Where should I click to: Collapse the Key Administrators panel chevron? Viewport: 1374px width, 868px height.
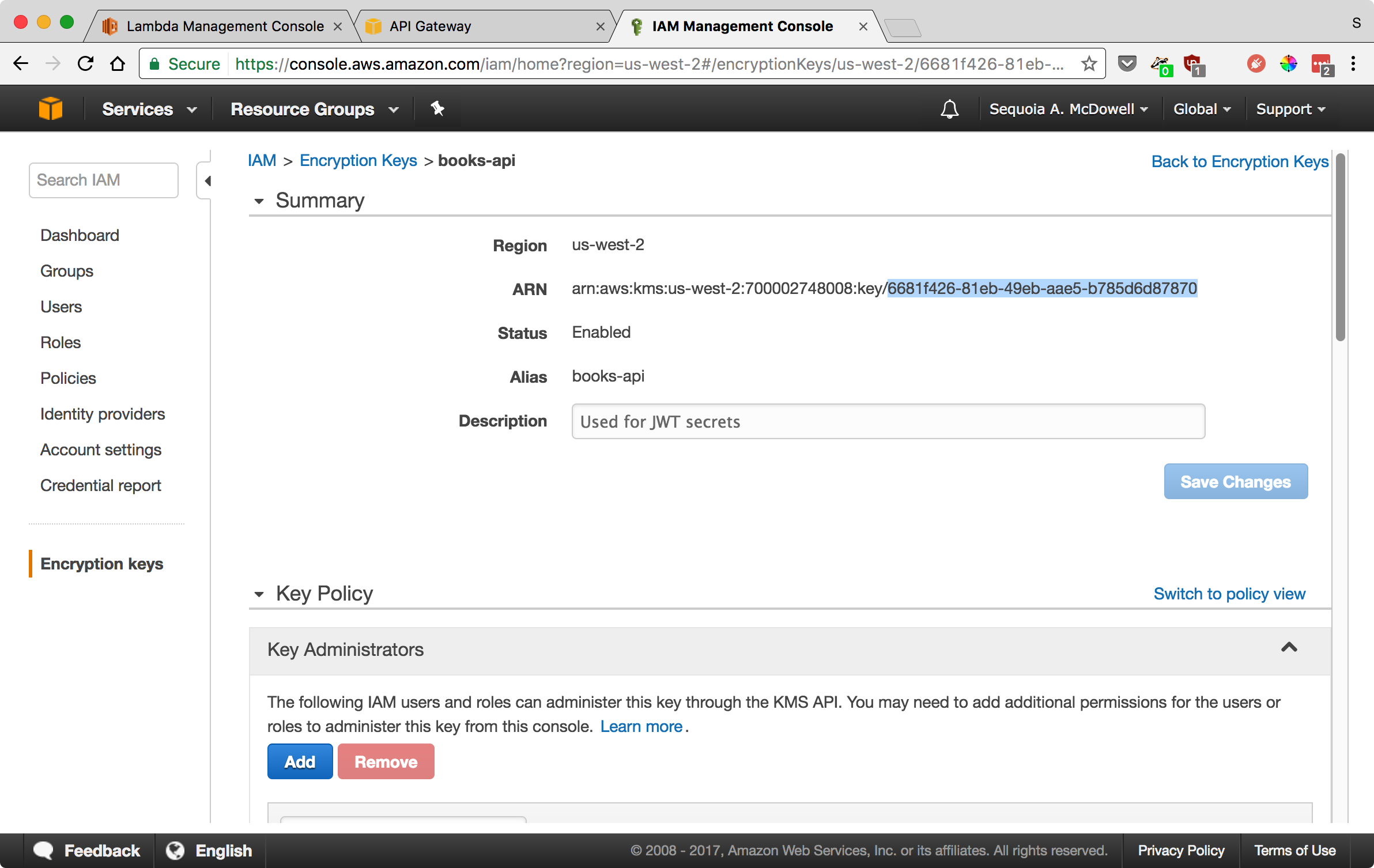(1289, 648)
